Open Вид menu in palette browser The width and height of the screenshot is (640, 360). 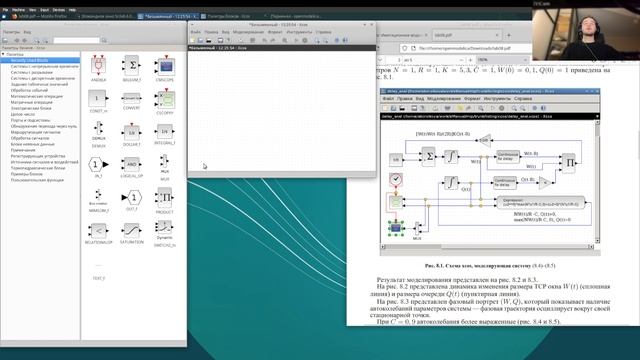coord(27,32)
